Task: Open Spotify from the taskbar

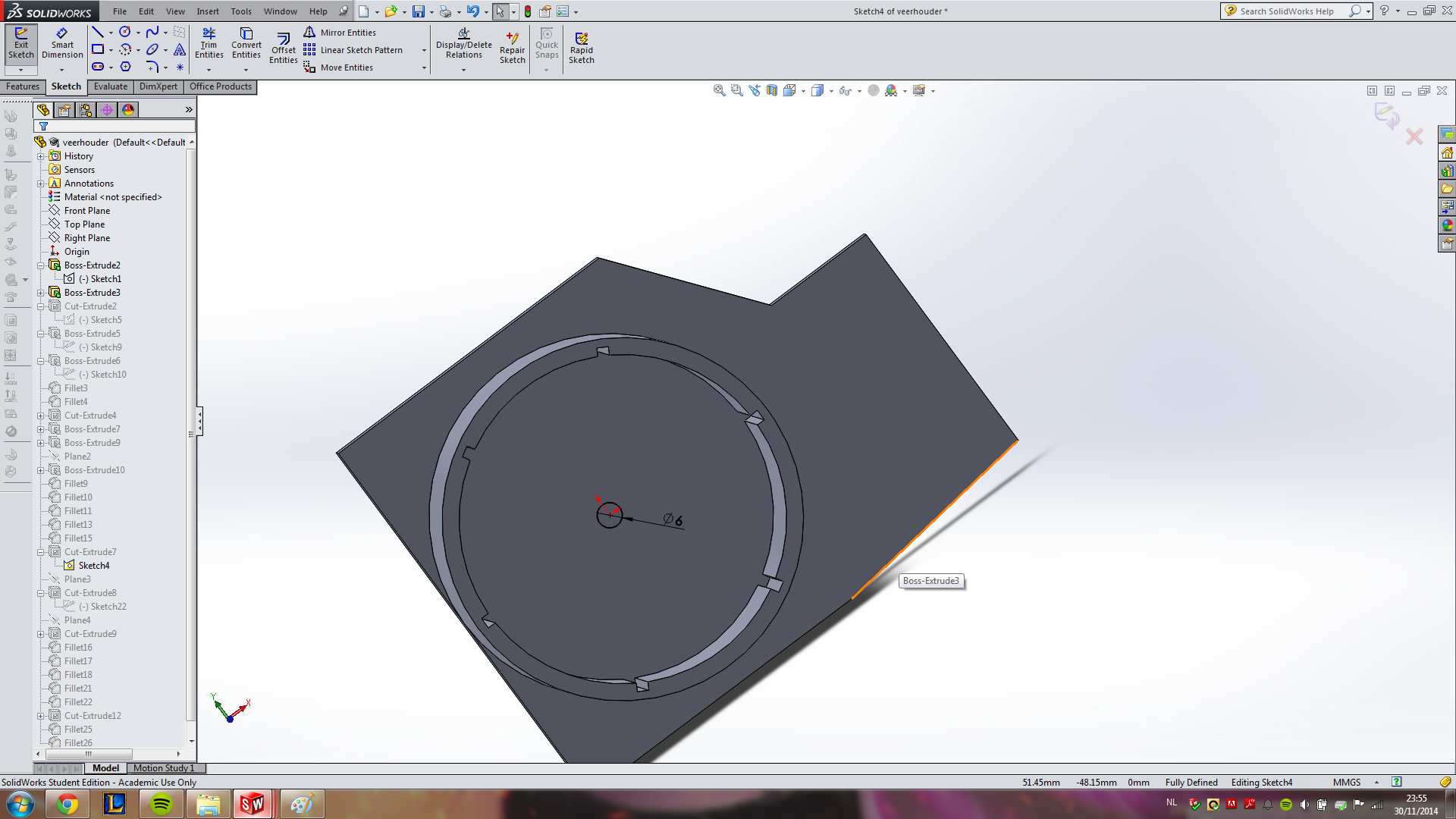Action: [161, 804]
